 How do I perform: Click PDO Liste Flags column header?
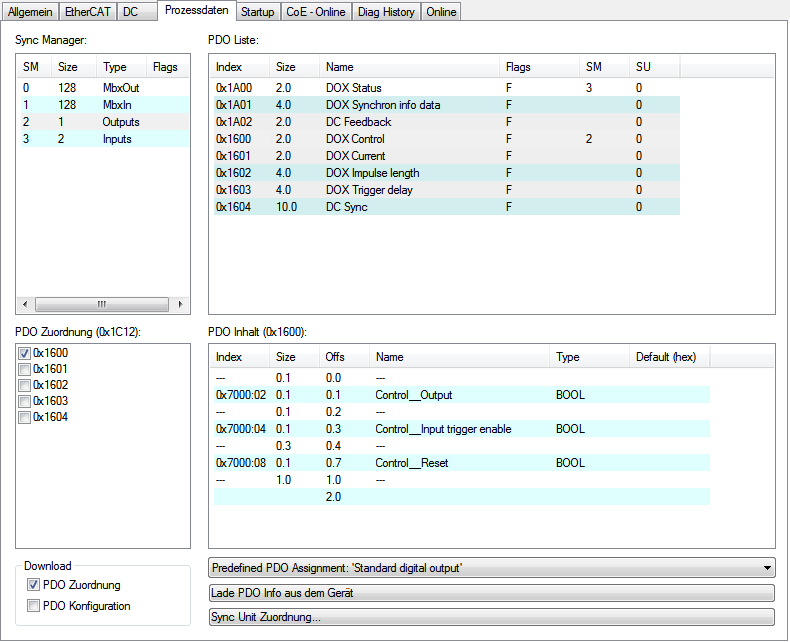[x=539, y=67]
